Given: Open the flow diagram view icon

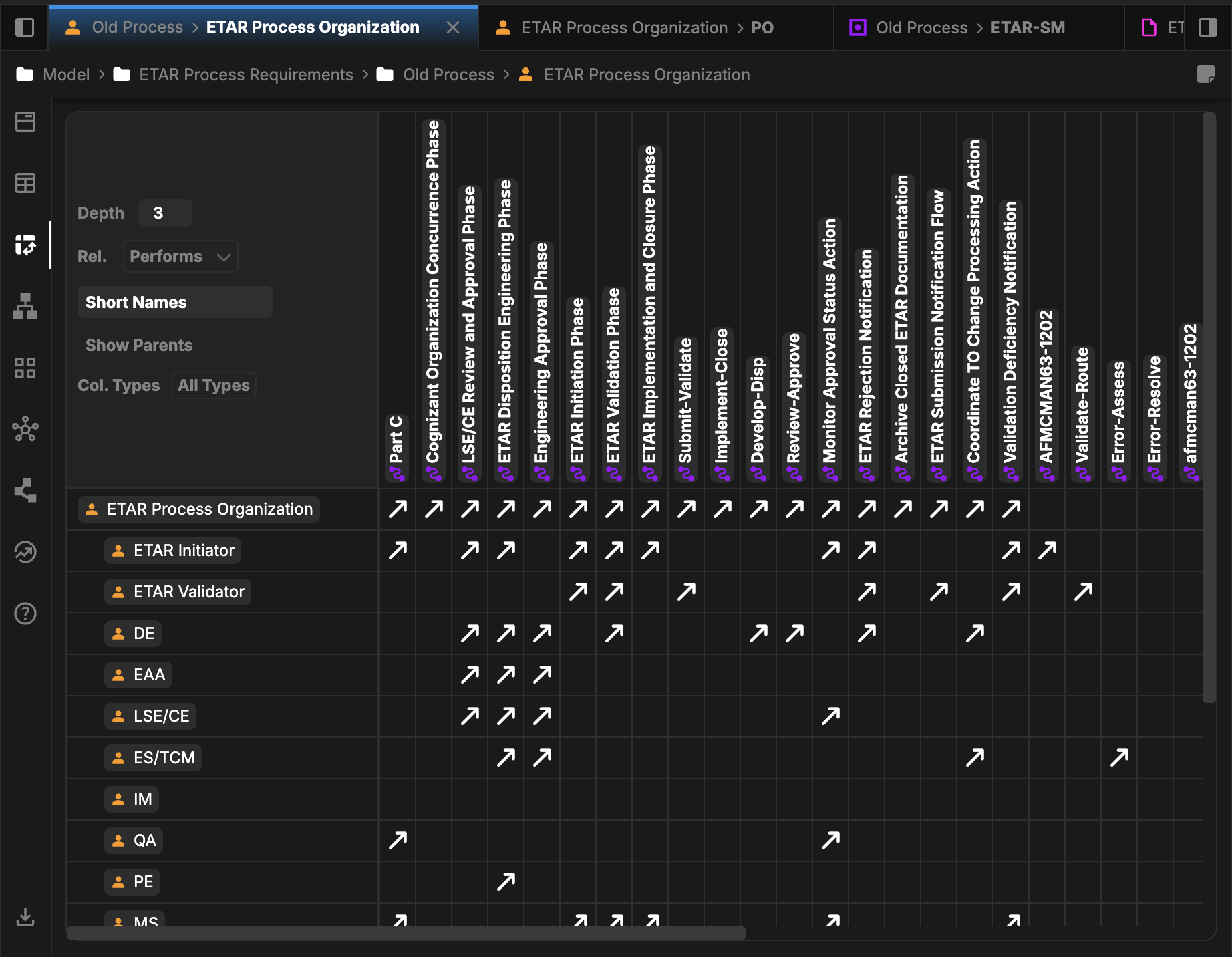Looking at the screenshot, I should point(25,491).
